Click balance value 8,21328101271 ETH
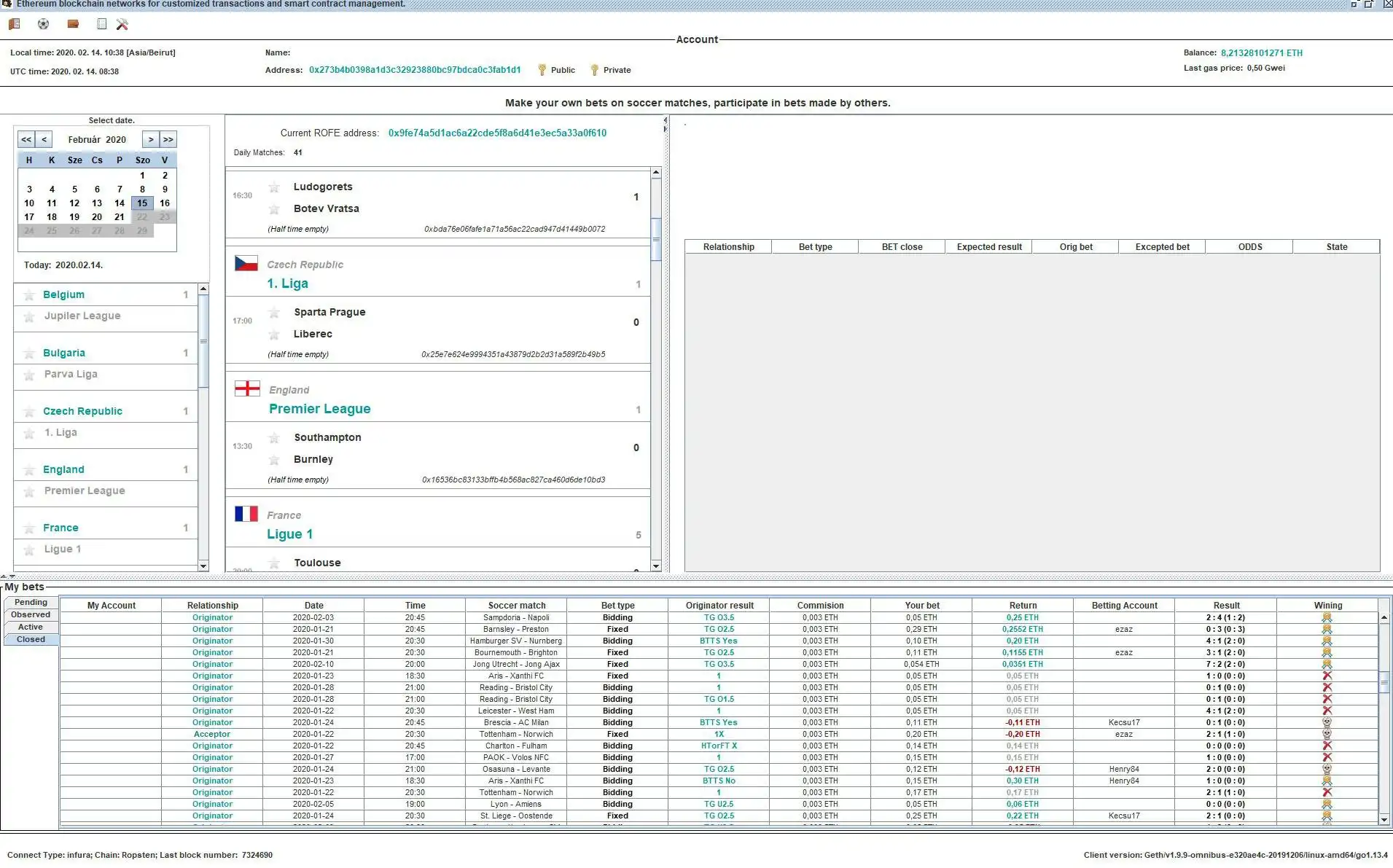 pyautogui.click(x=1261, y=52)
